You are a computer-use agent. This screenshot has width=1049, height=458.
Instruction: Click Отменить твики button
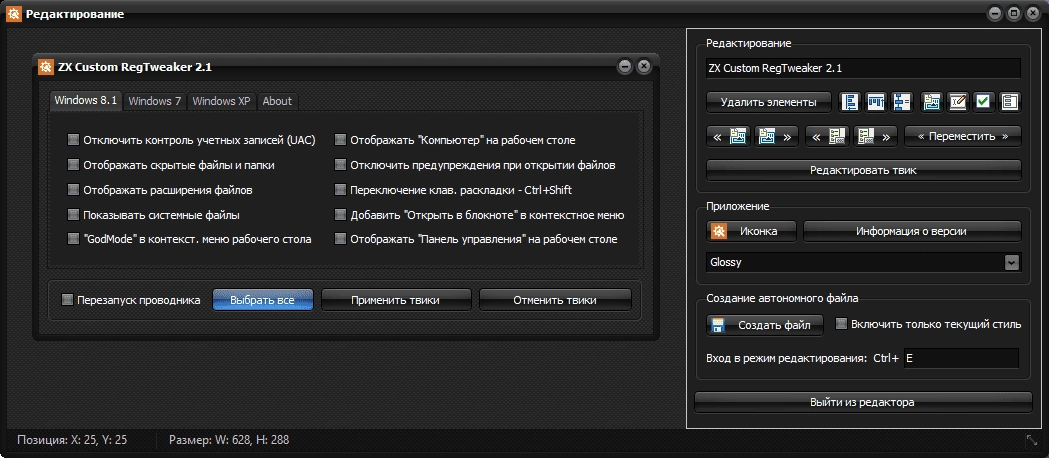(555, 300)
